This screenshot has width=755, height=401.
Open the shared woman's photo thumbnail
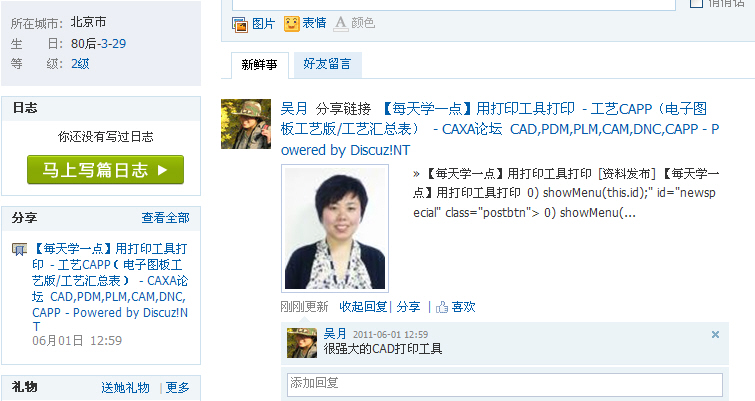(335, 228)
